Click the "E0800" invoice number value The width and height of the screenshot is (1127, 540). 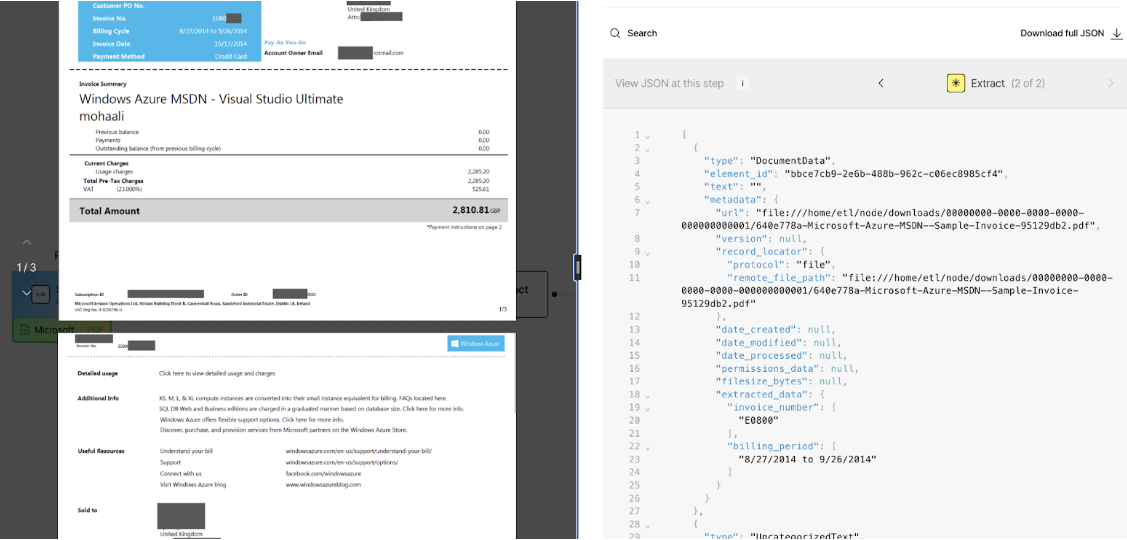757,420
